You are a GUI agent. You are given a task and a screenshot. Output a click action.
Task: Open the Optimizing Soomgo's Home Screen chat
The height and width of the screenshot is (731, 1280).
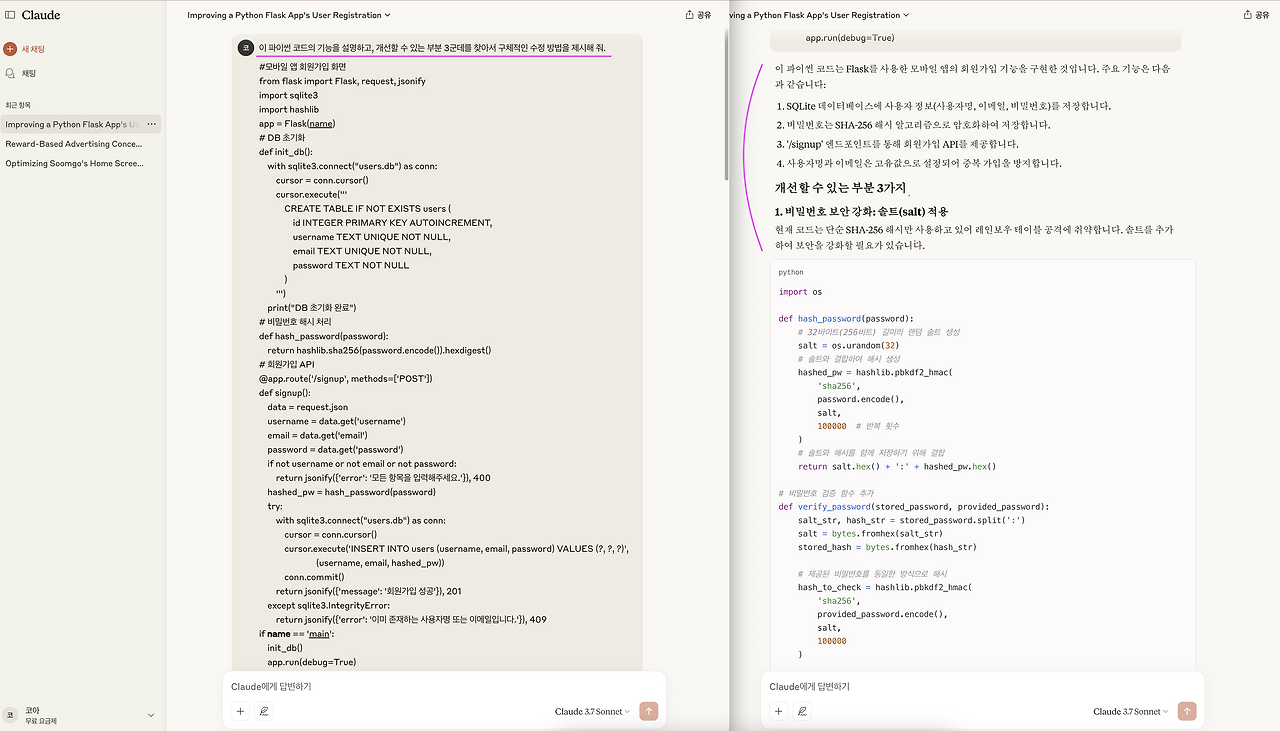[x=73, y=162]
